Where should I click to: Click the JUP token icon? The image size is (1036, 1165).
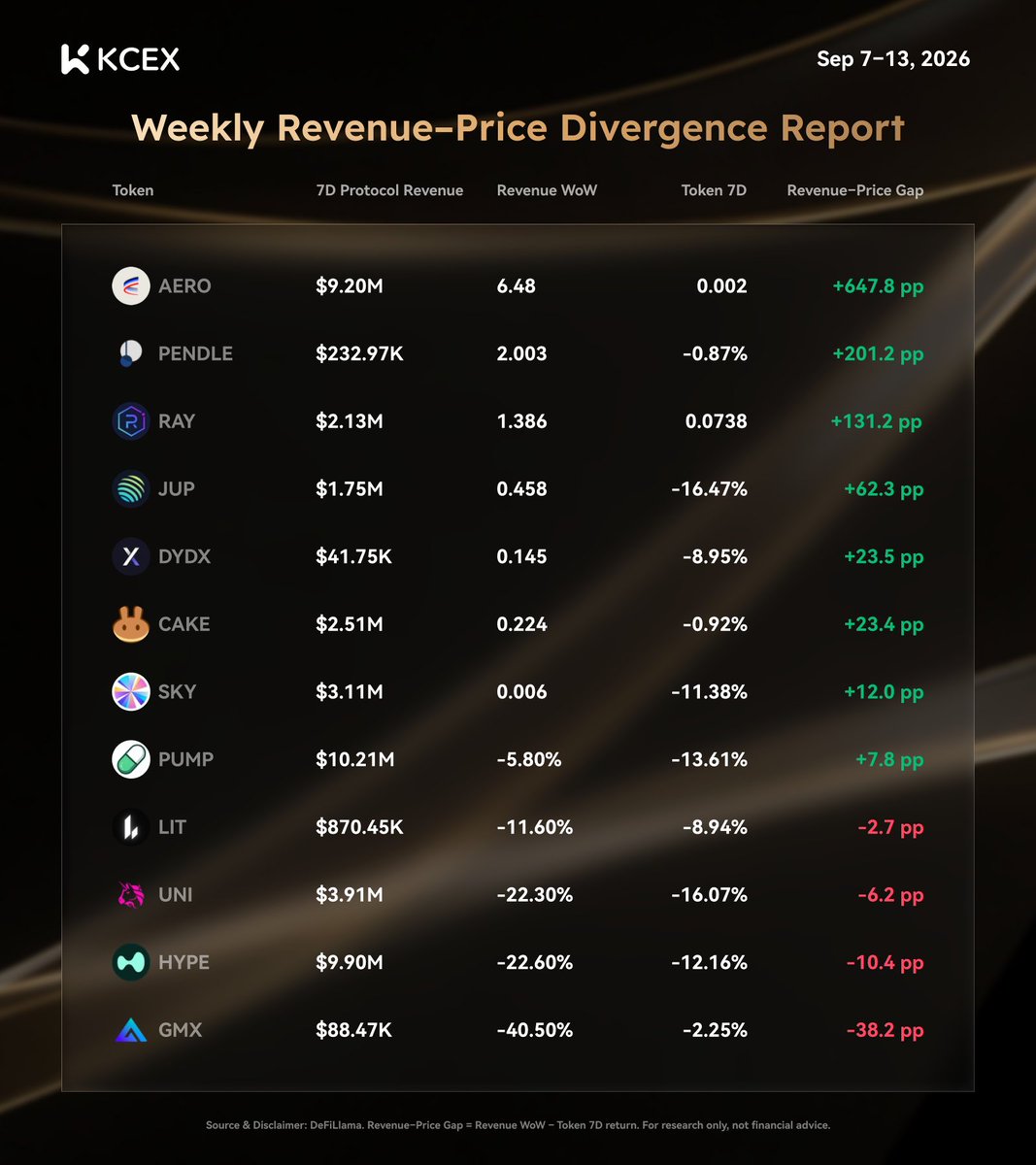(x=131, y=488)
